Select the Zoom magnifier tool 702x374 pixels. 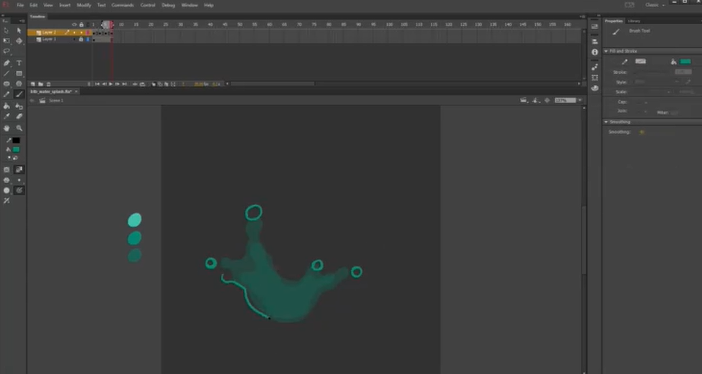click(19, 128)
